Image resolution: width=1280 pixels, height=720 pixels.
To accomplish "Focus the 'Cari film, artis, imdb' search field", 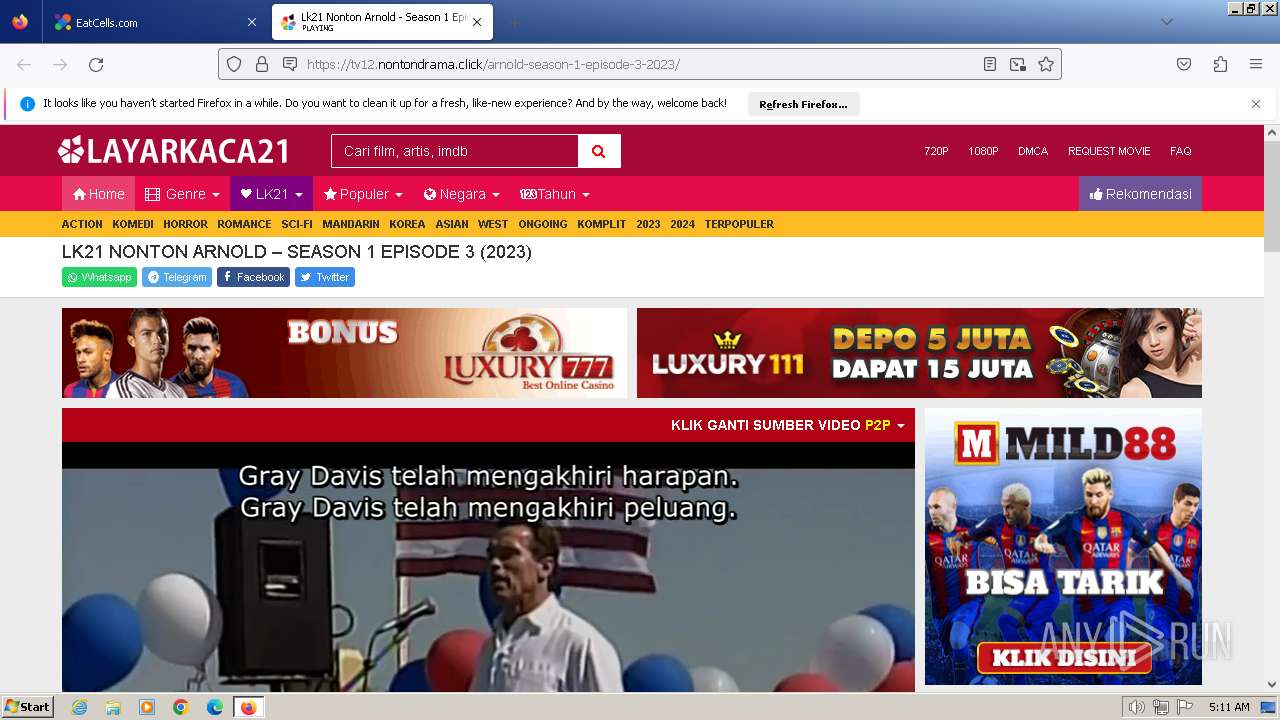I will tap(455, 151).
